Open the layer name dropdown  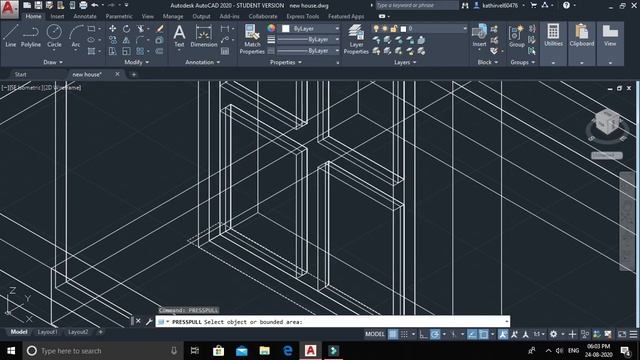[x=464, y=29]
